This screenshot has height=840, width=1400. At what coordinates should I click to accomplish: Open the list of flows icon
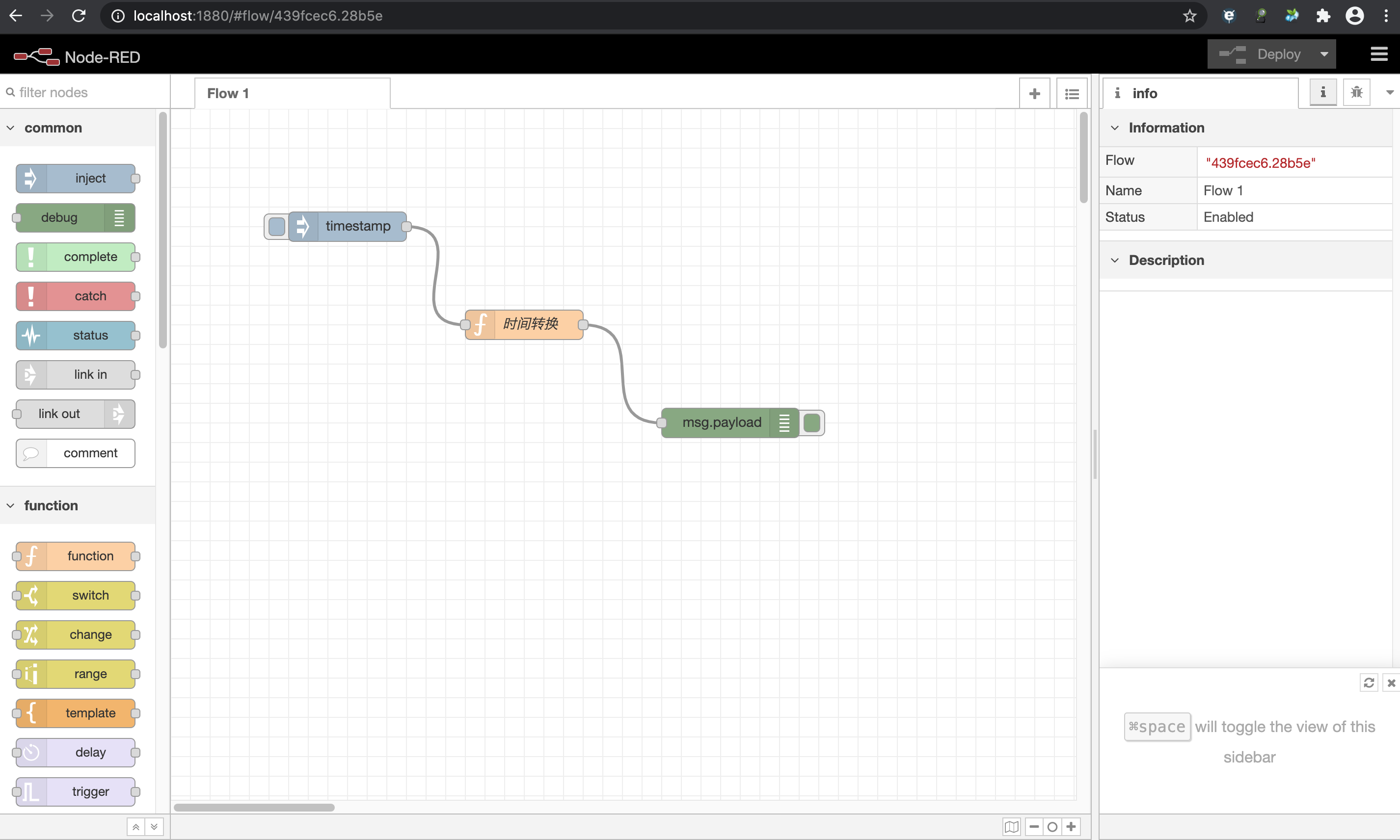click(x=1072, y=93)
